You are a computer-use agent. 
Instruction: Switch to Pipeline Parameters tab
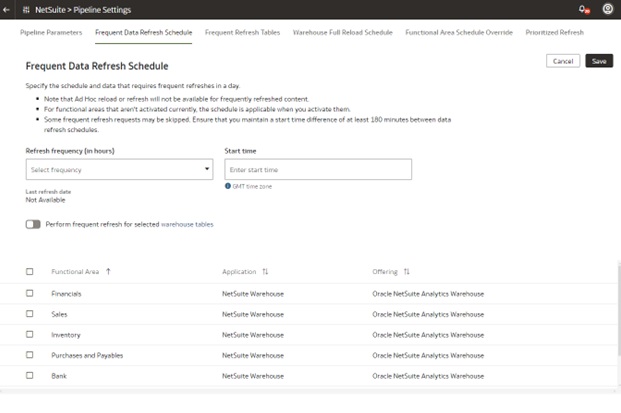point(51,32)
